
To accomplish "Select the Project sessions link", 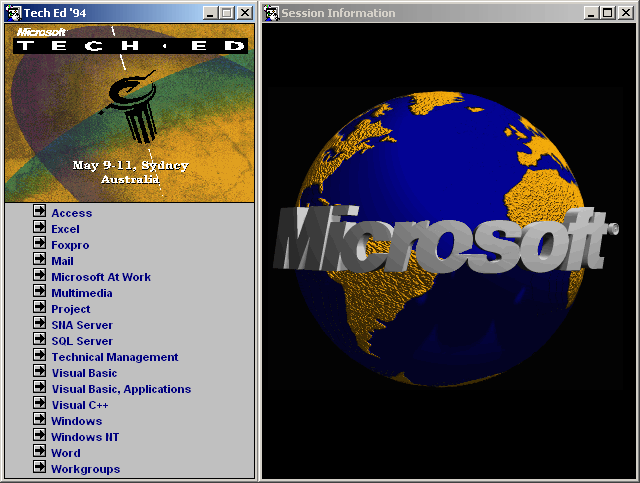I will pos(70,309).
